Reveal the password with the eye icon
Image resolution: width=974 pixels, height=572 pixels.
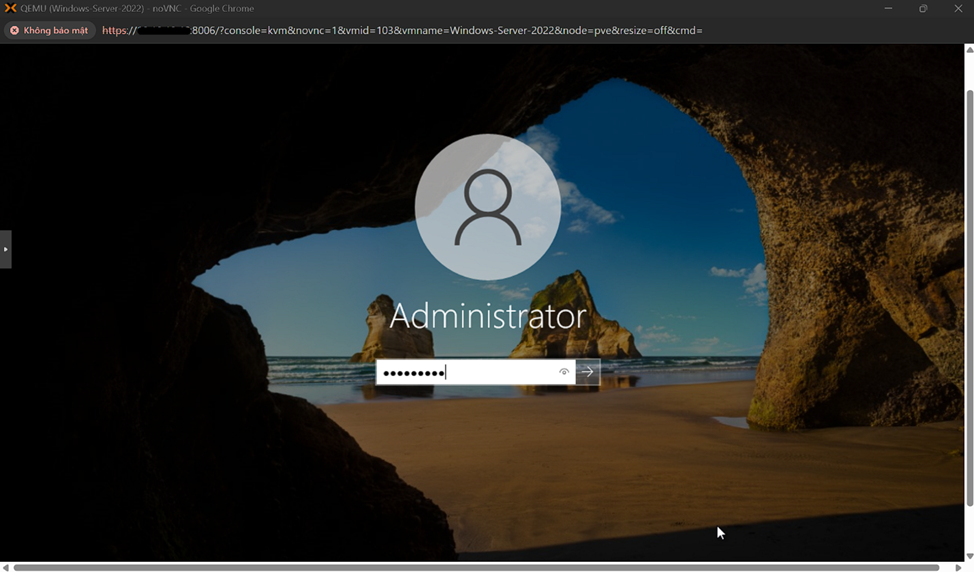[564, 372]
